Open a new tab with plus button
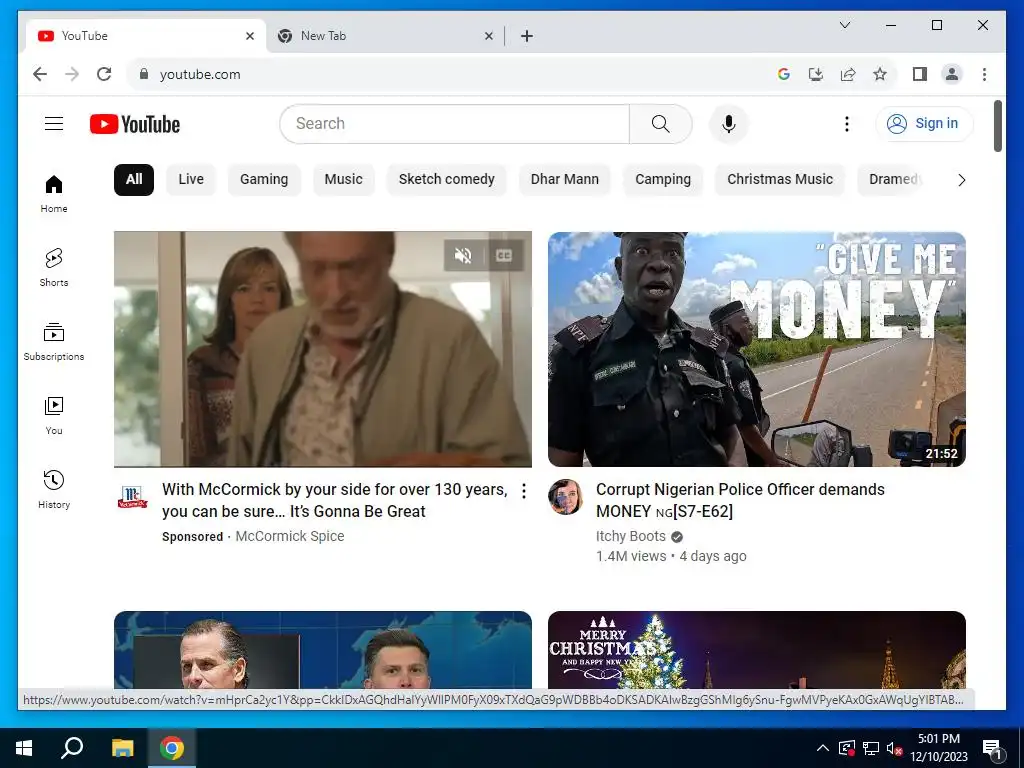This screenshot has height=768, width=1024. click(x=526, y=36)
